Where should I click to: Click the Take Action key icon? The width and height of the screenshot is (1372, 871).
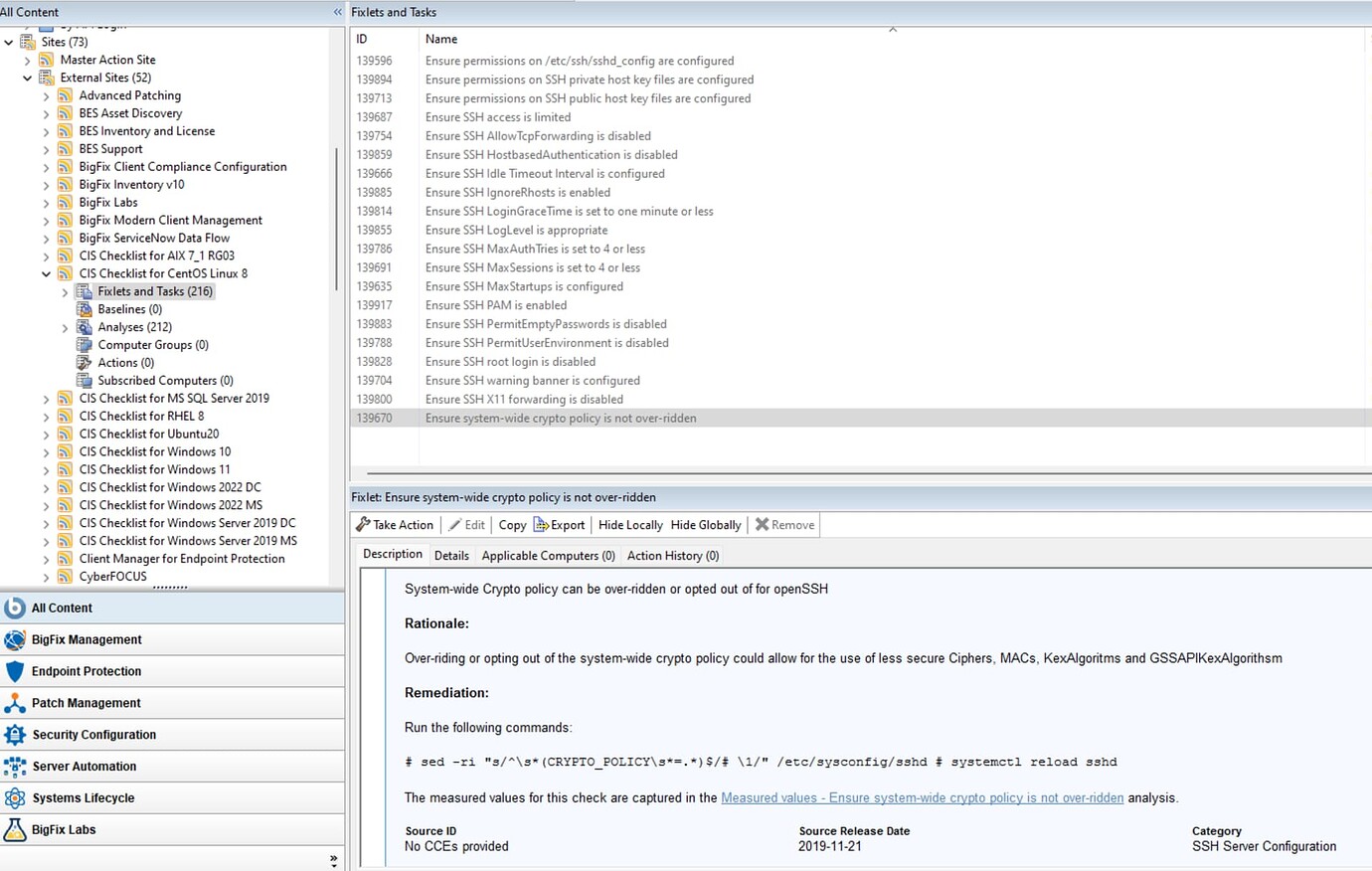(x=365, y=524)
